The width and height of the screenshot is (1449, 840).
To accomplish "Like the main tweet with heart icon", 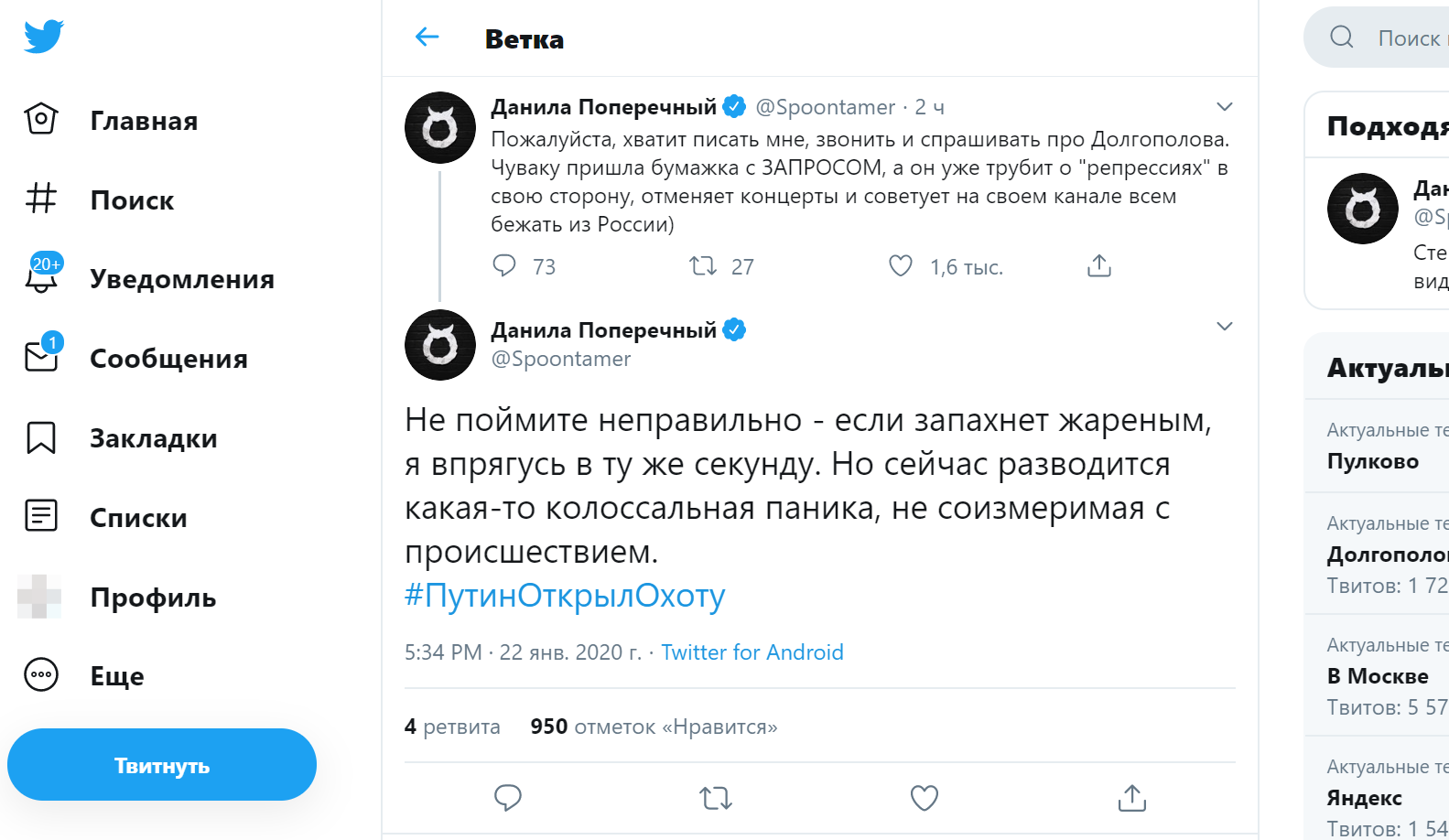I will pos(924,798).
